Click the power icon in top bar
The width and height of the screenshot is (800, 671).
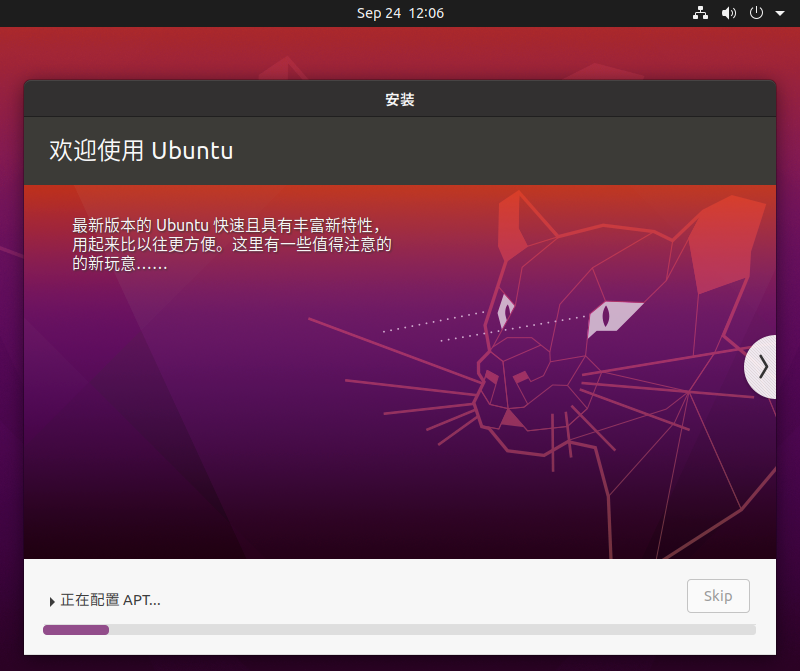756,13
